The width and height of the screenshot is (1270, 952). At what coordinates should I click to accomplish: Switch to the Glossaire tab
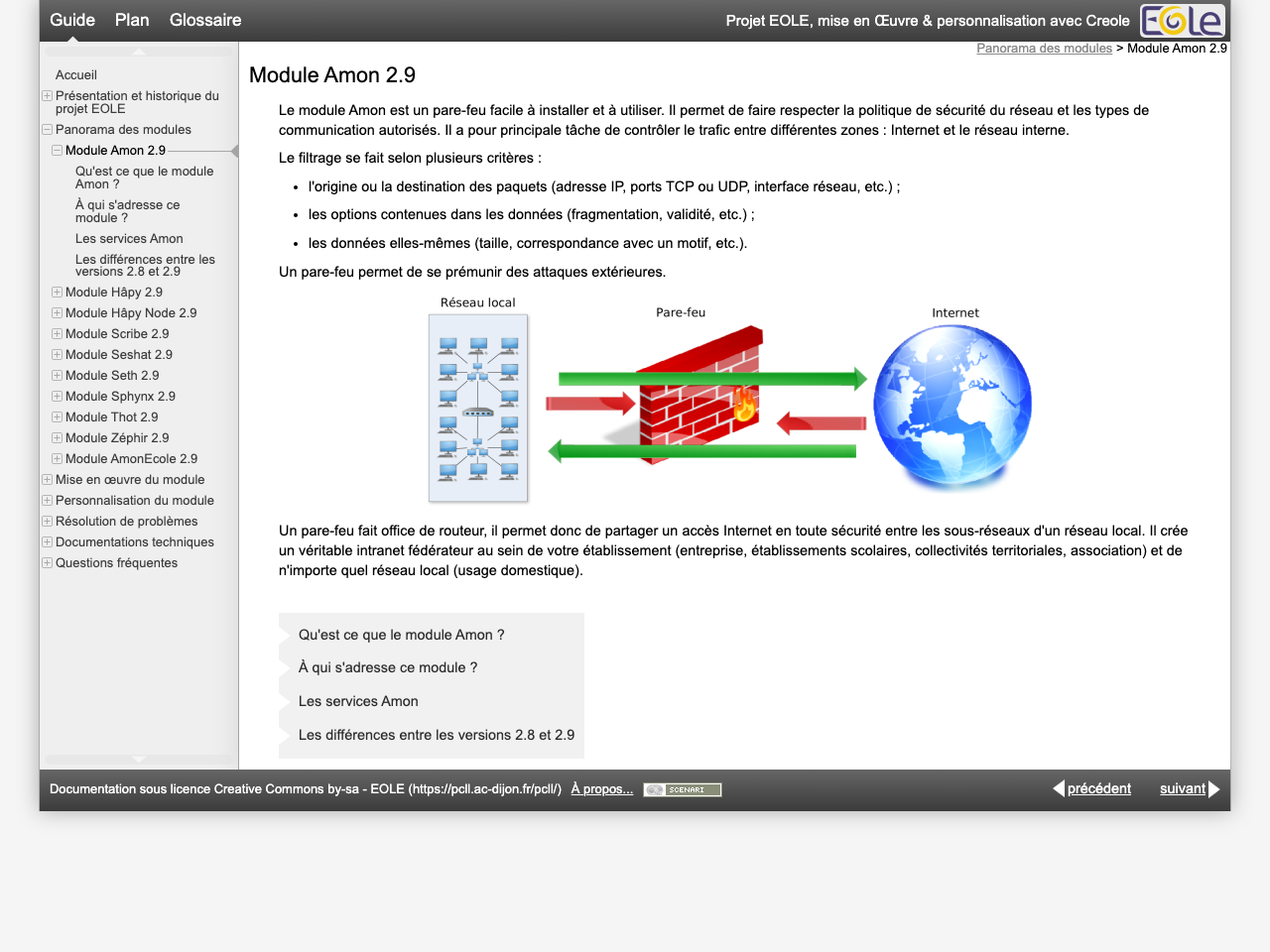coord(205,20)
